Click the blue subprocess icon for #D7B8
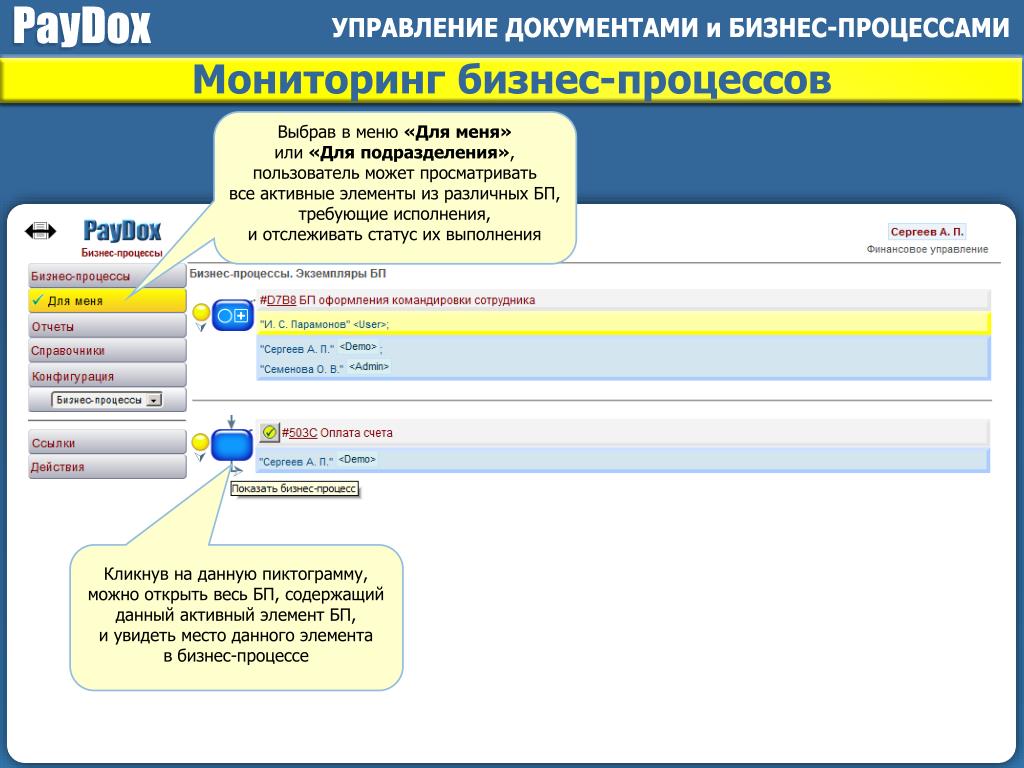The width and height of the screenshot is (1024, 768). click(233, 315)
